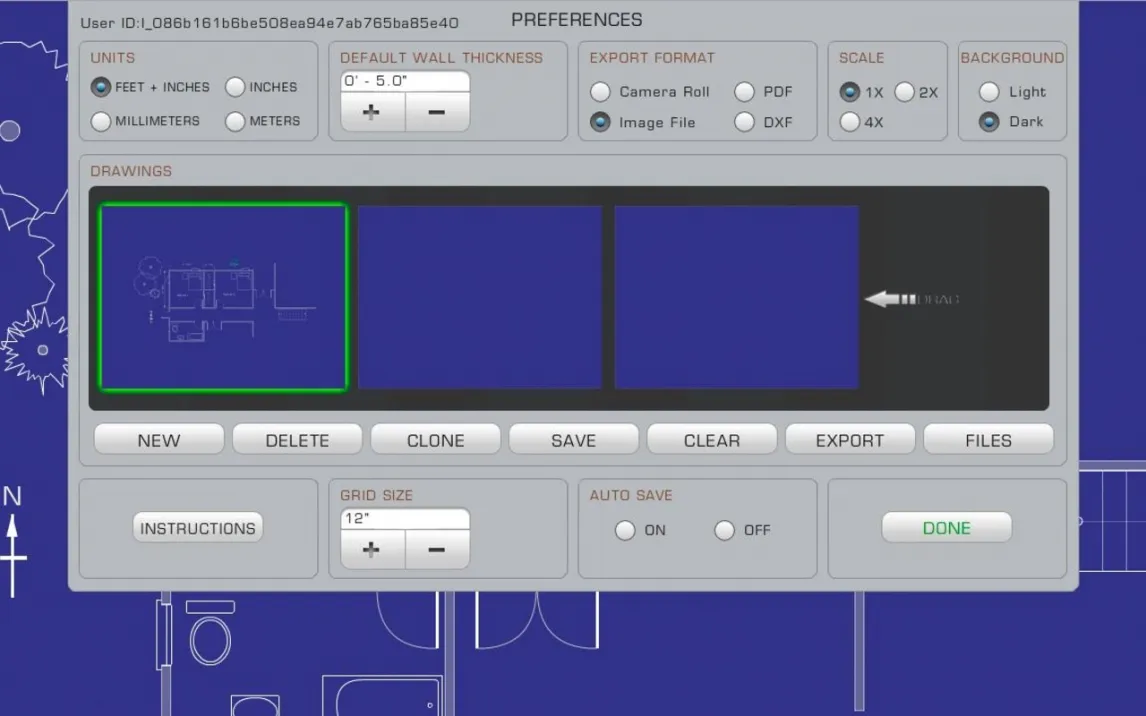Set scale to 2X
This screenshot has height=716, width=1146.
click(x=905, y=92)
